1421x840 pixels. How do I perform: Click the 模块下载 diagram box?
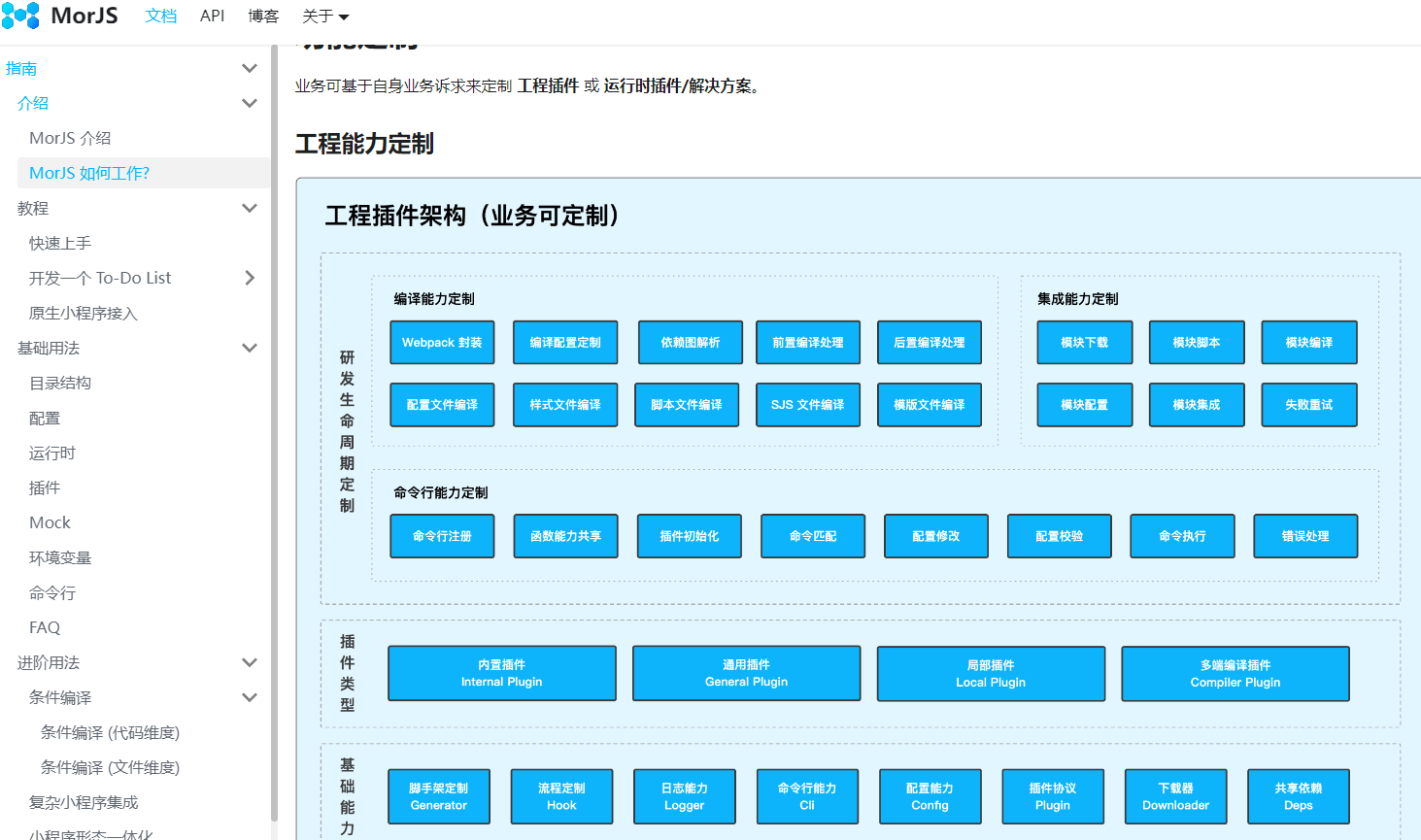coord(1085,343)
